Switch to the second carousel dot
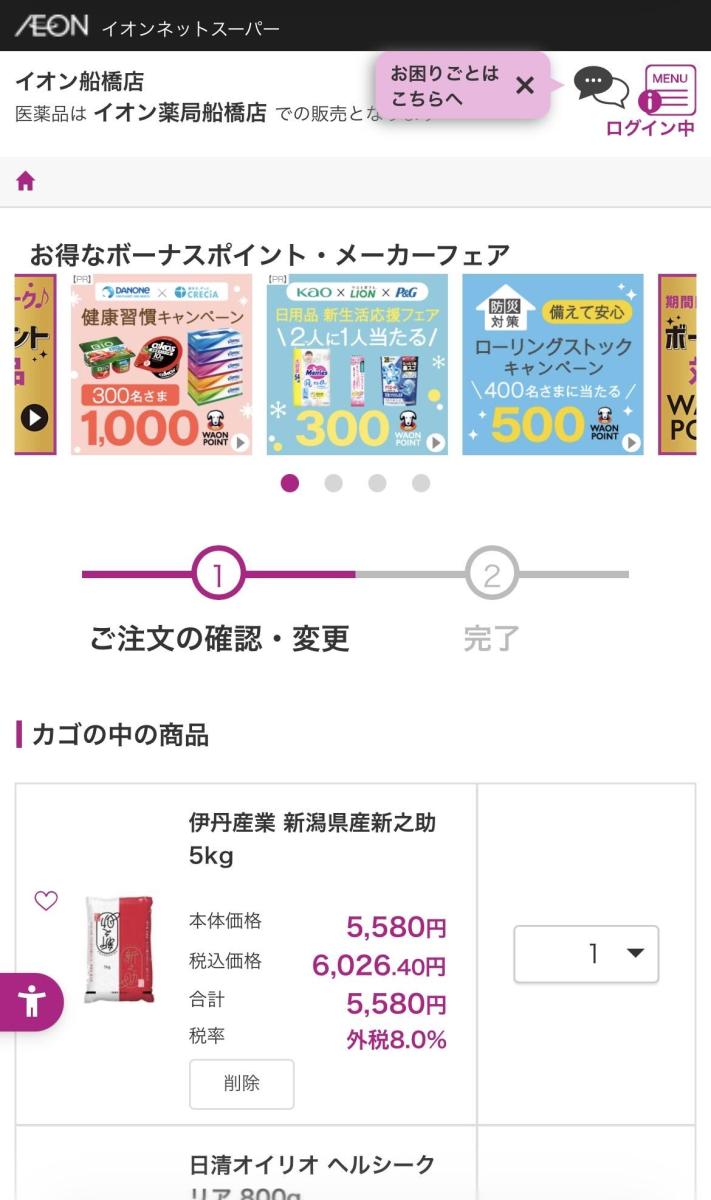Screen dimensions: 711x1200 (334, 483)
